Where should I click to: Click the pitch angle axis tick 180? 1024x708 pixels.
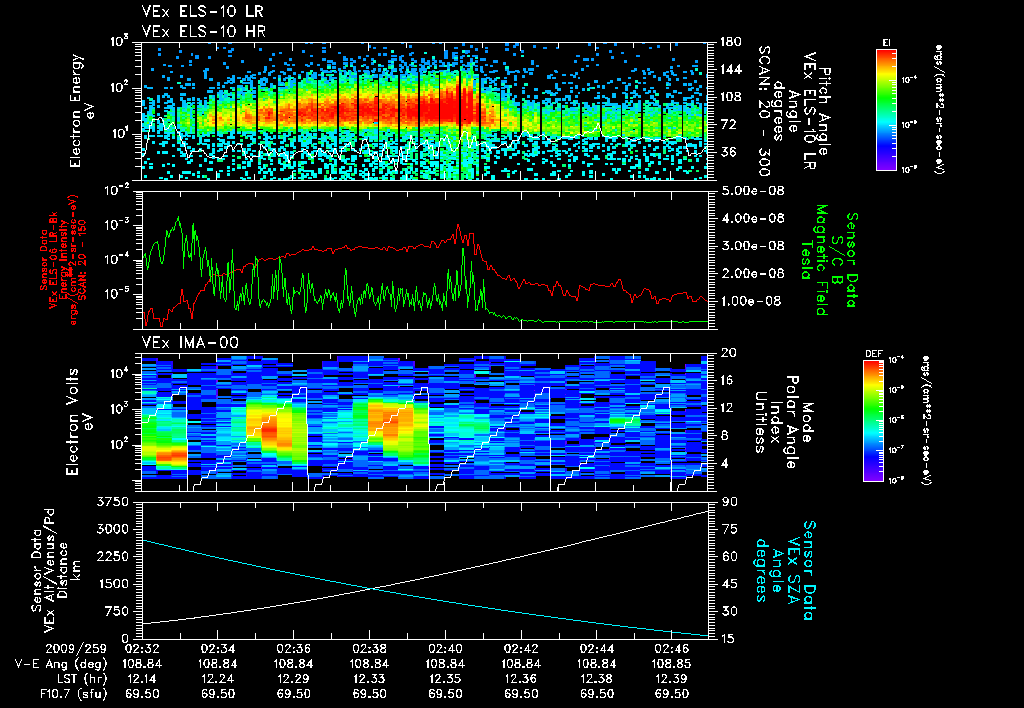point(730,42)
